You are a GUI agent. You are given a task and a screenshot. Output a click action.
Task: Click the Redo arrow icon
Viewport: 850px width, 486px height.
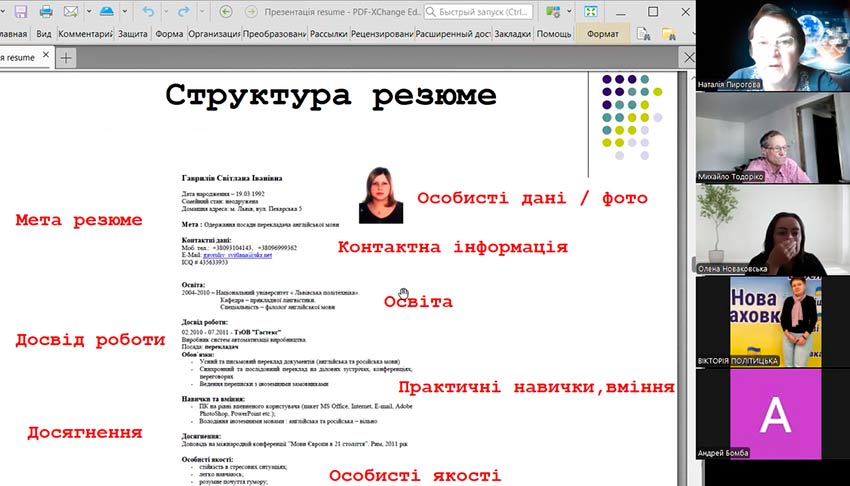click(x=183, y=12)
